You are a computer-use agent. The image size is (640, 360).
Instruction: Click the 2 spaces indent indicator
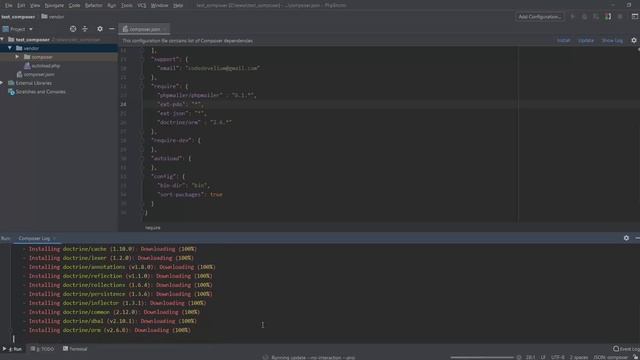[578, 357]
